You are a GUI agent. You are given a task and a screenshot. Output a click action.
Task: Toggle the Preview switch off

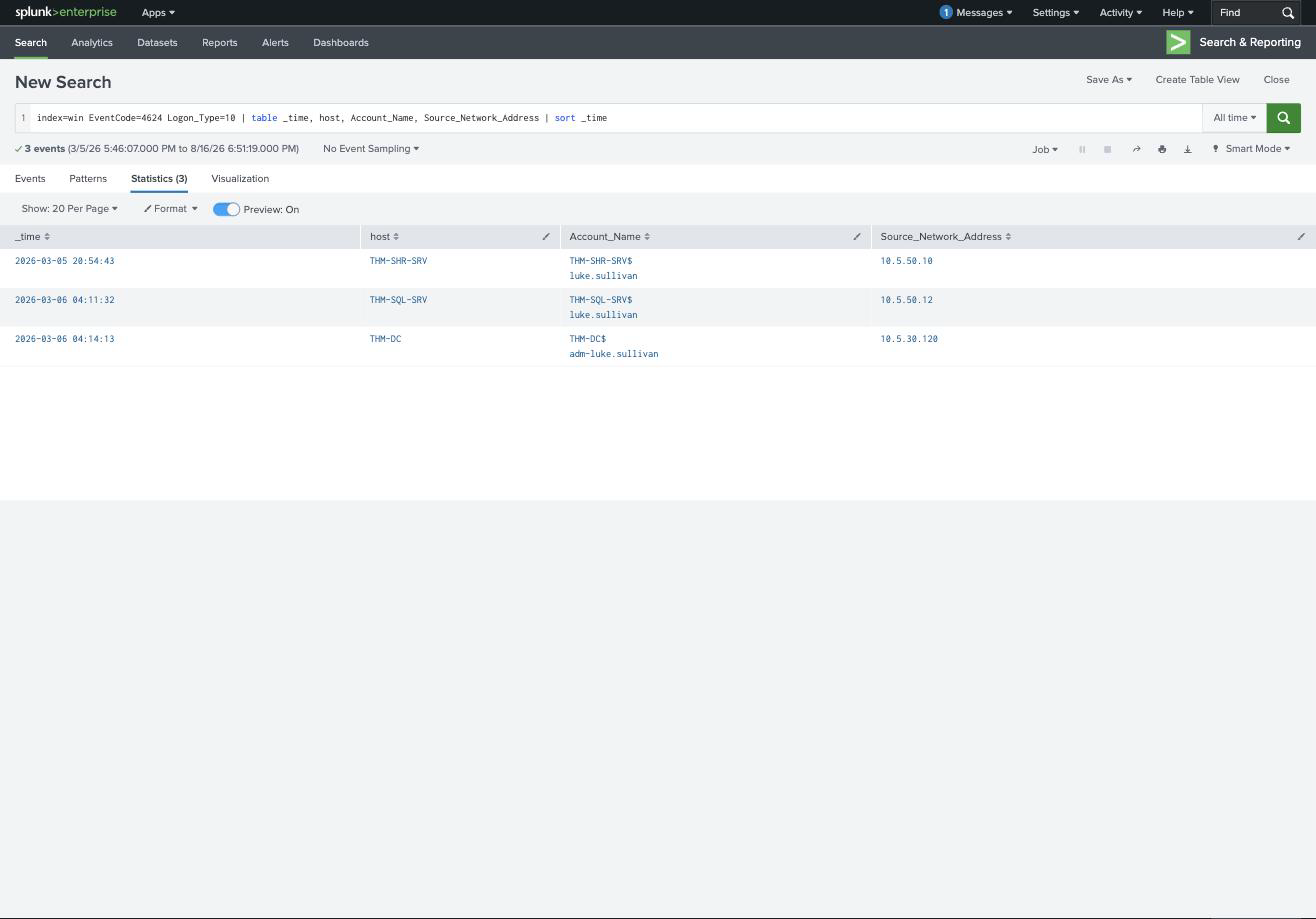(226, 209)
